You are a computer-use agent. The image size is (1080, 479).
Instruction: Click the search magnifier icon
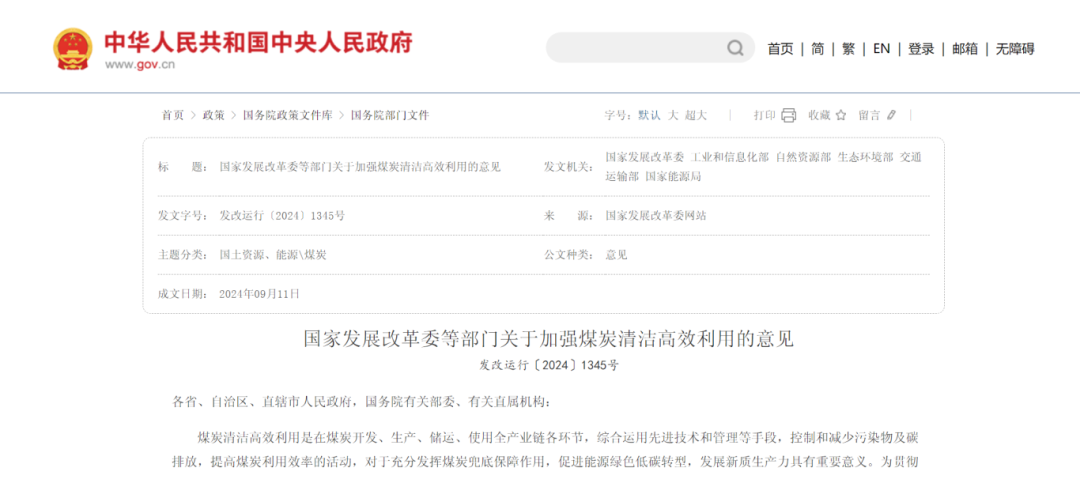(735, 48)
